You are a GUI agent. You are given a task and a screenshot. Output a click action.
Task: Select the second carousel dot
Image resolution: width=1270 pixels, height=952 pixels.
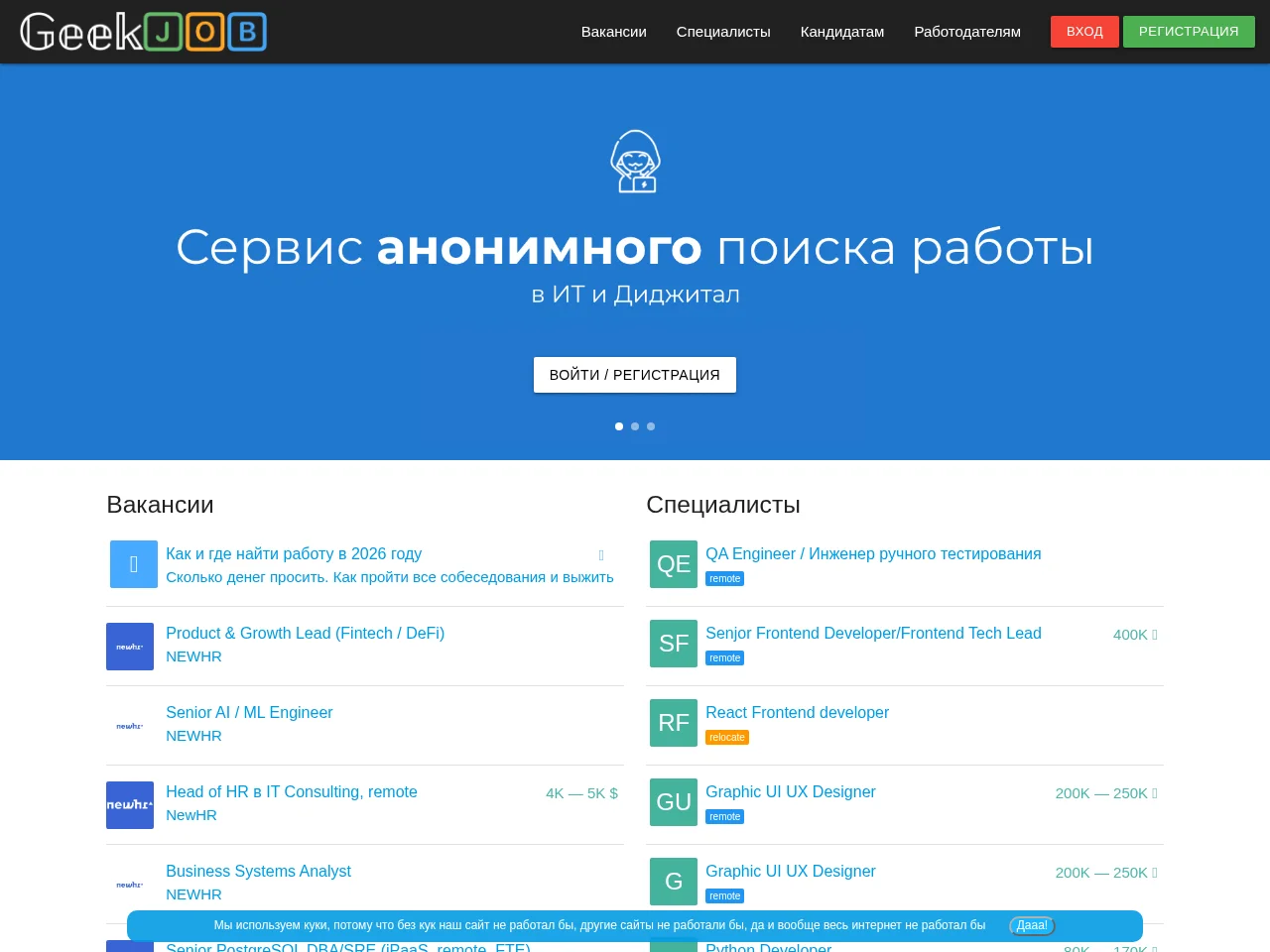[635, 426]
